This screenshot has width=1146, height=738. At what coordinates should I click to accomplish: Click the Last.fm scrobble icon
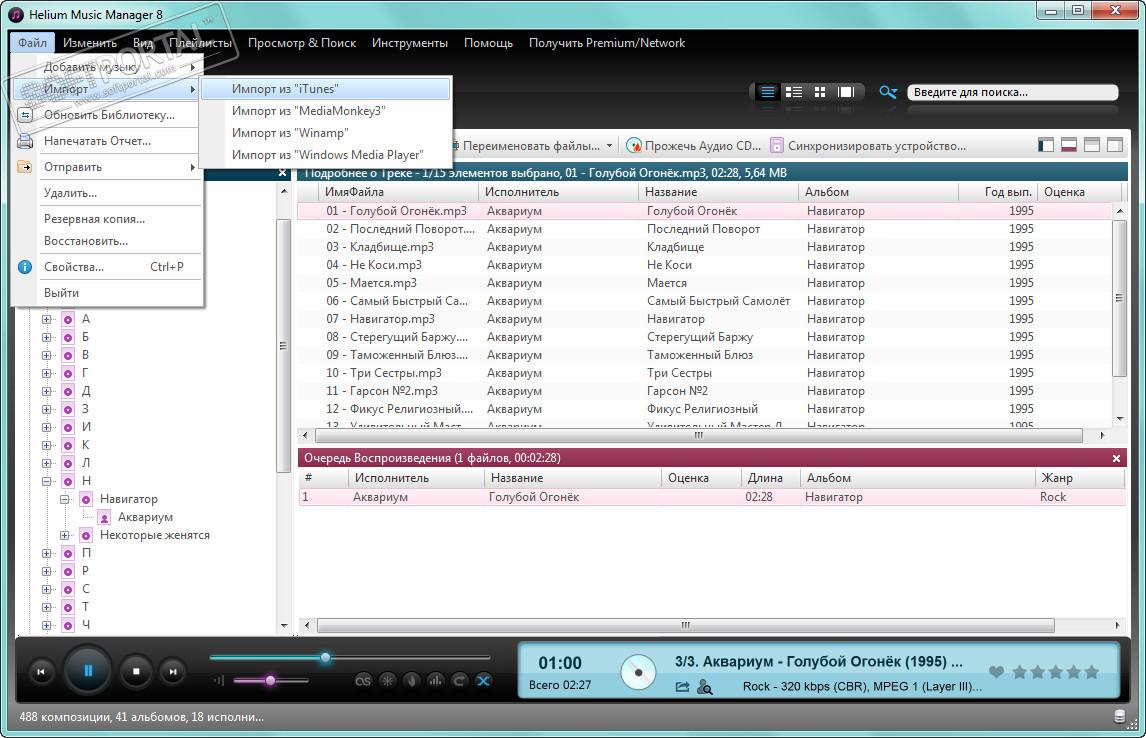coord(364,681)
